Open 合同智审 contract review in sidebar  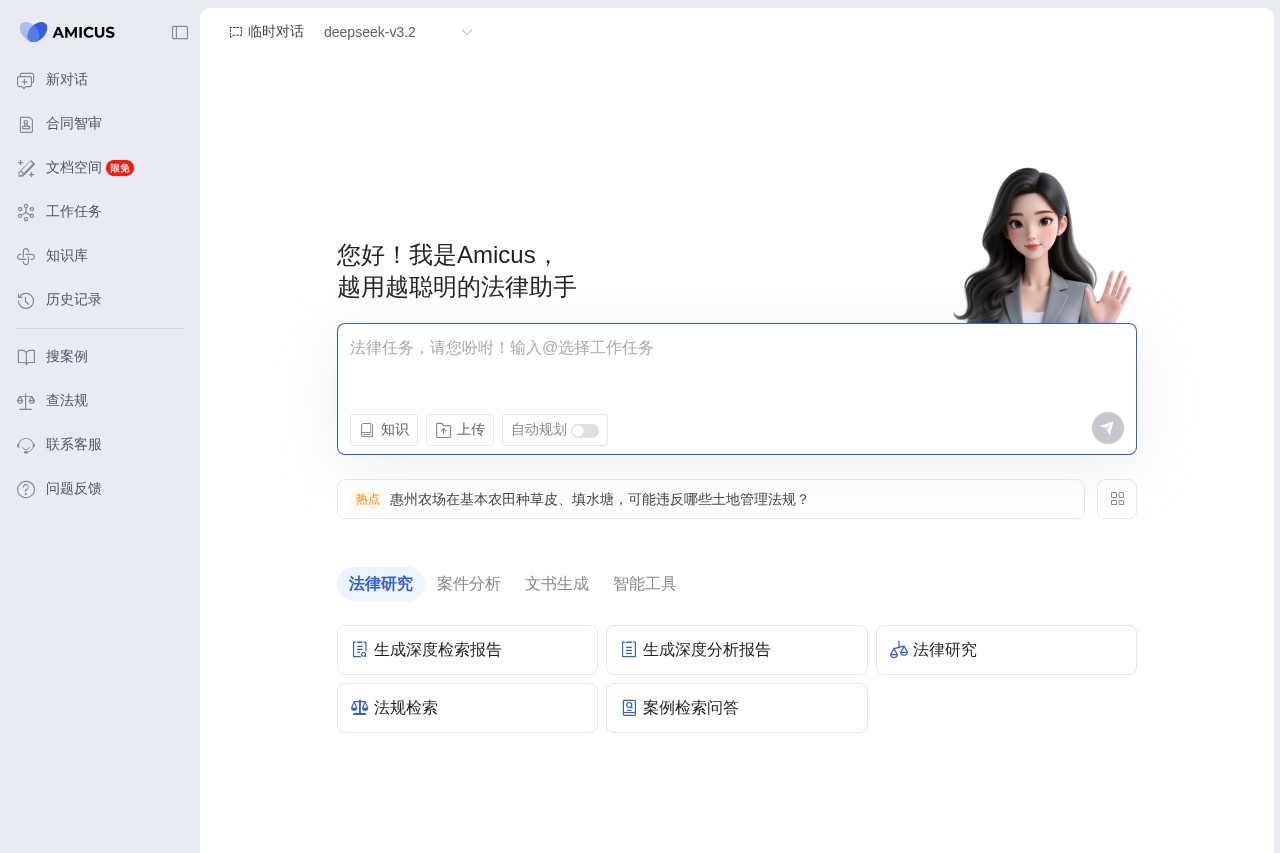[x=73, y=124]
